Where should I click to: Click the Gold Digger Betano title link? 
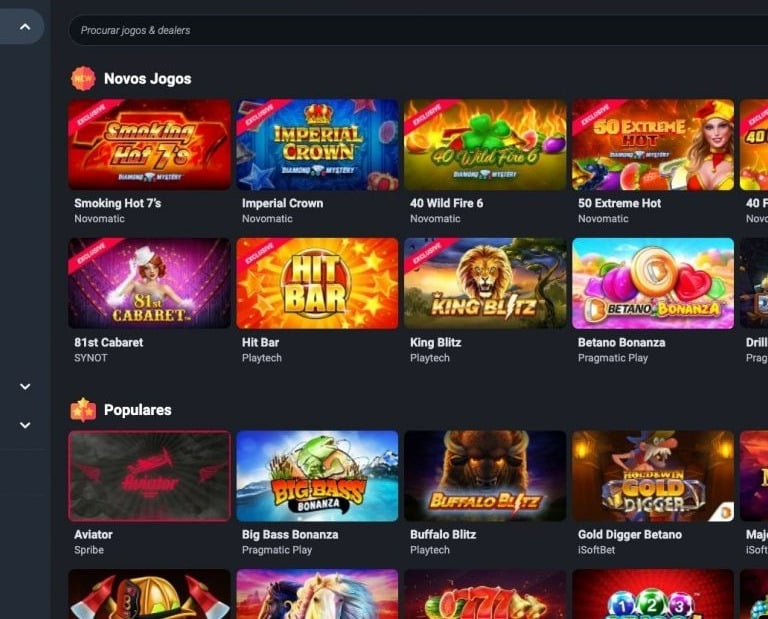point(630,534)
